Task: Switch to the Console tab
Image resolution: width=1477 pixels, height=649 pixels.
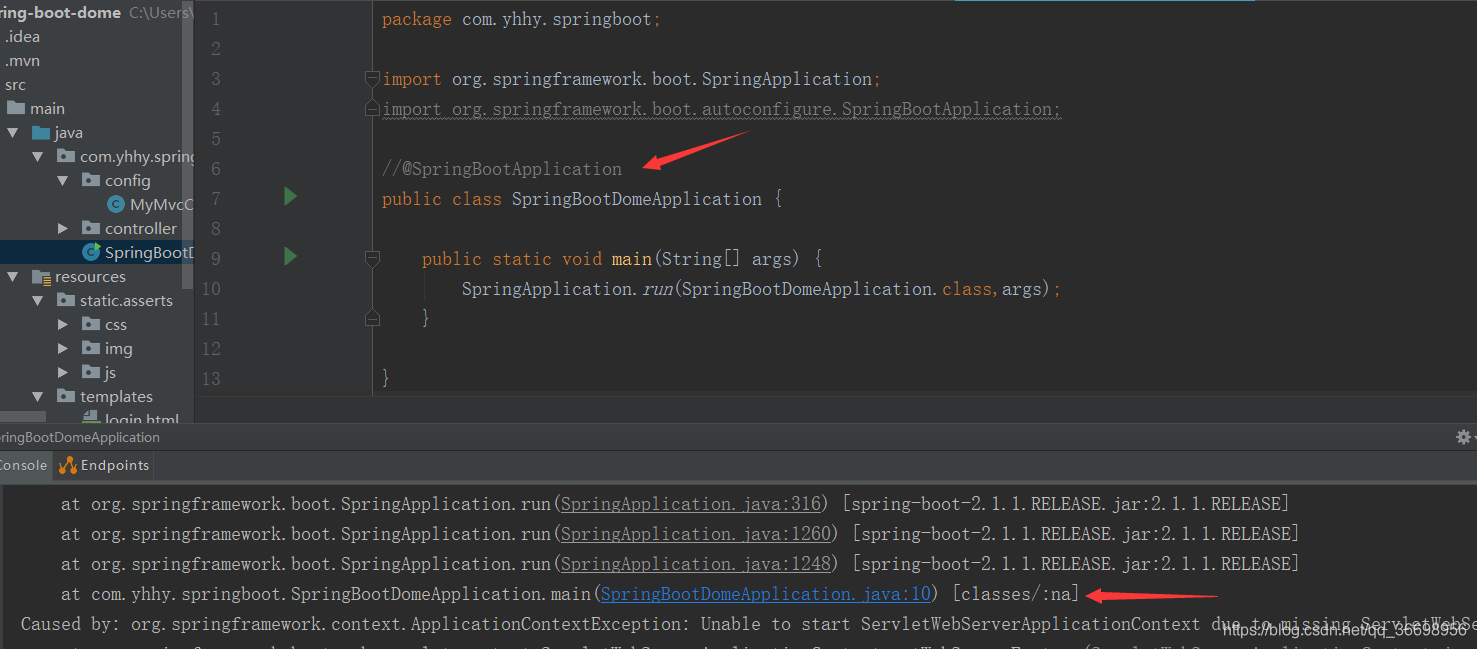Action: click(23, 465)
